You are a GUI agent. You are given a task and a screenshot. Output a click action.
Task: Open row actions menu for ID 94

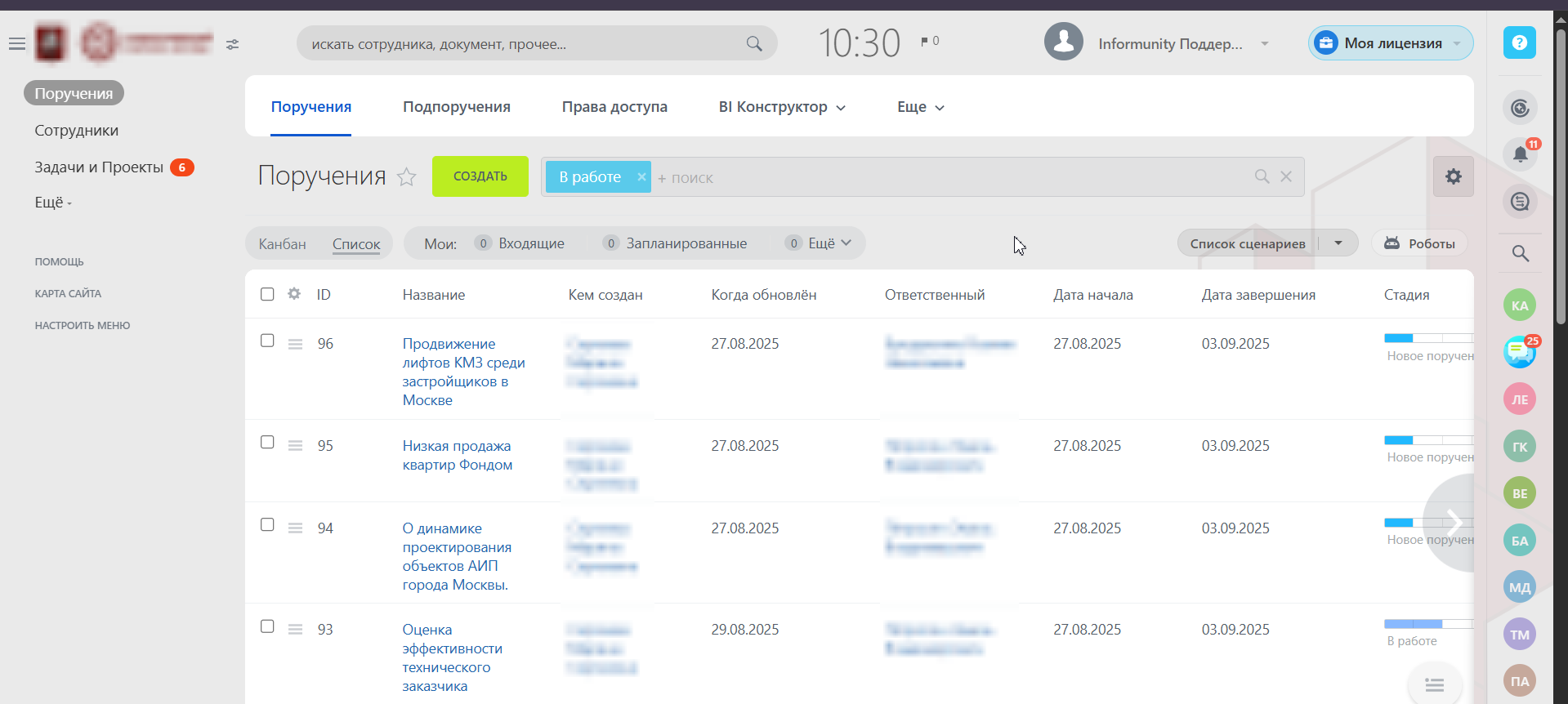[x=295, y=528]
